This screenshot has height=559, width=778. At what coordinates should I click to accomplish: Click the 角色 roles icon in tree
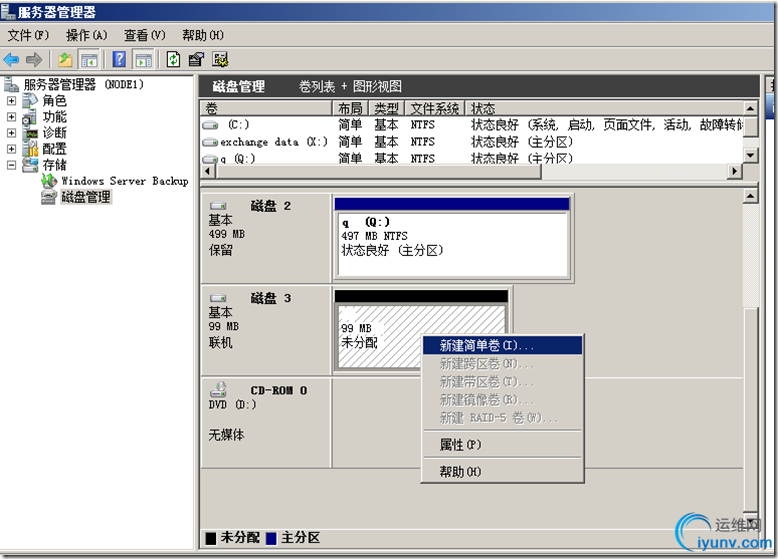tap(30, 101)
